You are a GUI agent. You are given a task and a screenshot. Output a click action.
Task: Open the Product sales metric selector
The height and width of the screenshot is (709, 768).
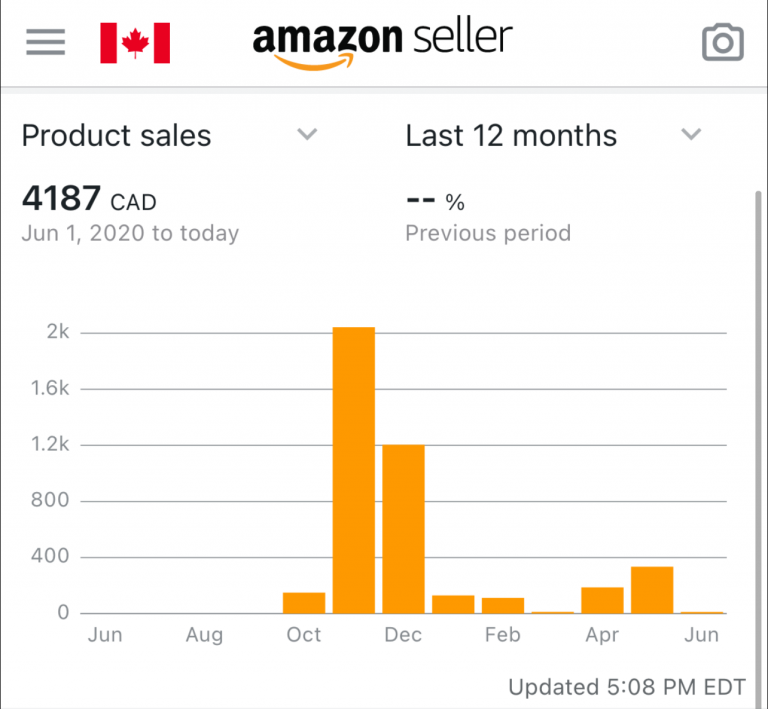tap(169, 135)
